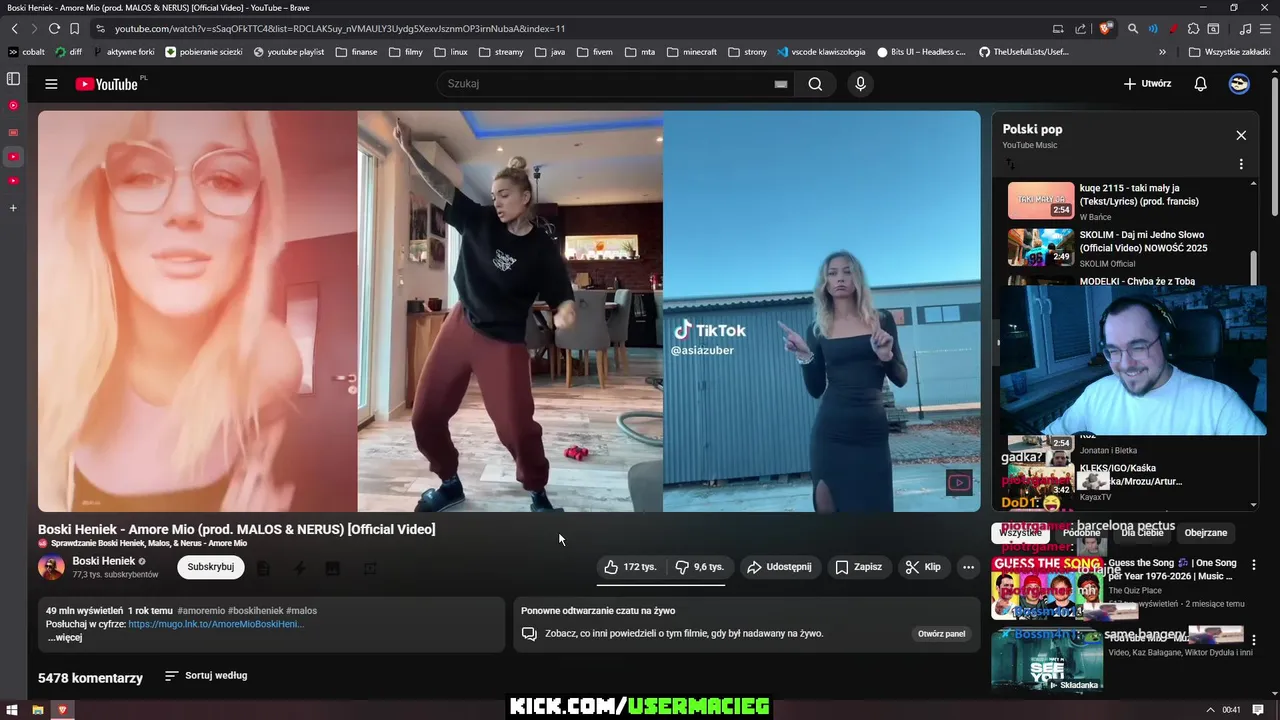The width and height of the screenshot is (1280, 720).
Task: Open the on-screen keyboard icon in search box
Action: (780, 84)
